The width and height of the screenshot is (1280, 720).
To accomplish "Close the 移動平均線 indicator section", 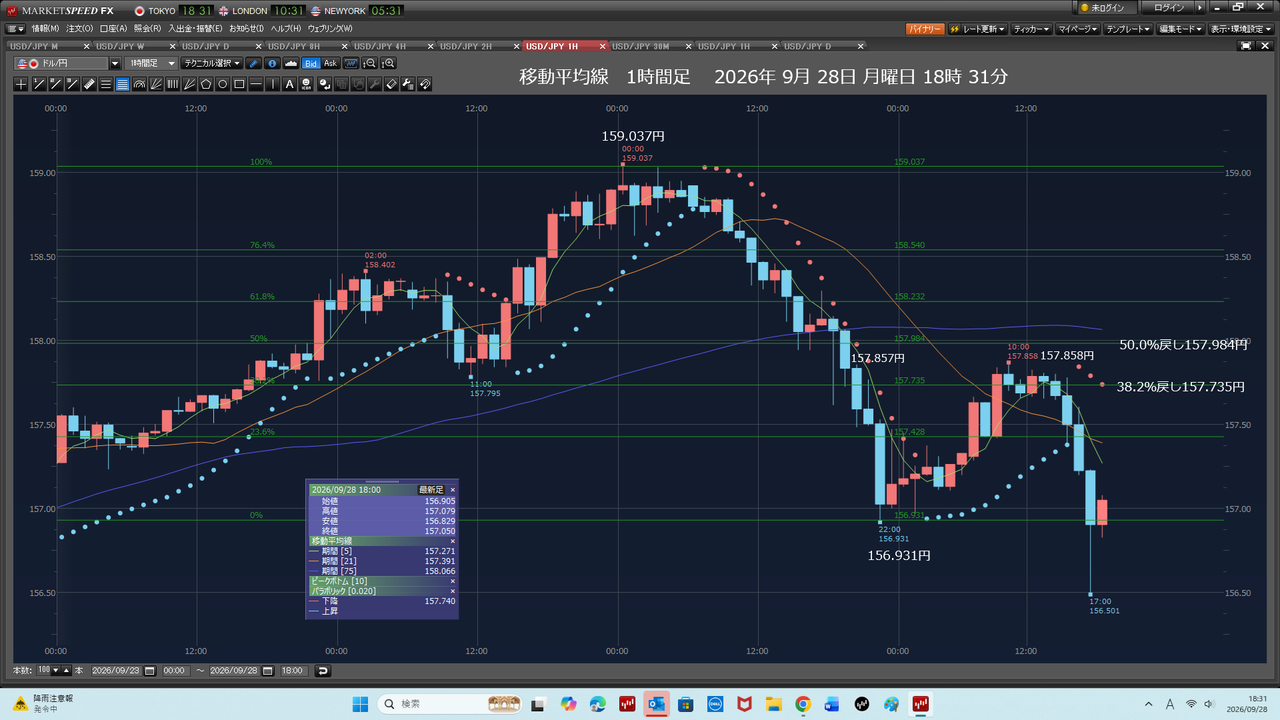I will click(x=452, y=541).
